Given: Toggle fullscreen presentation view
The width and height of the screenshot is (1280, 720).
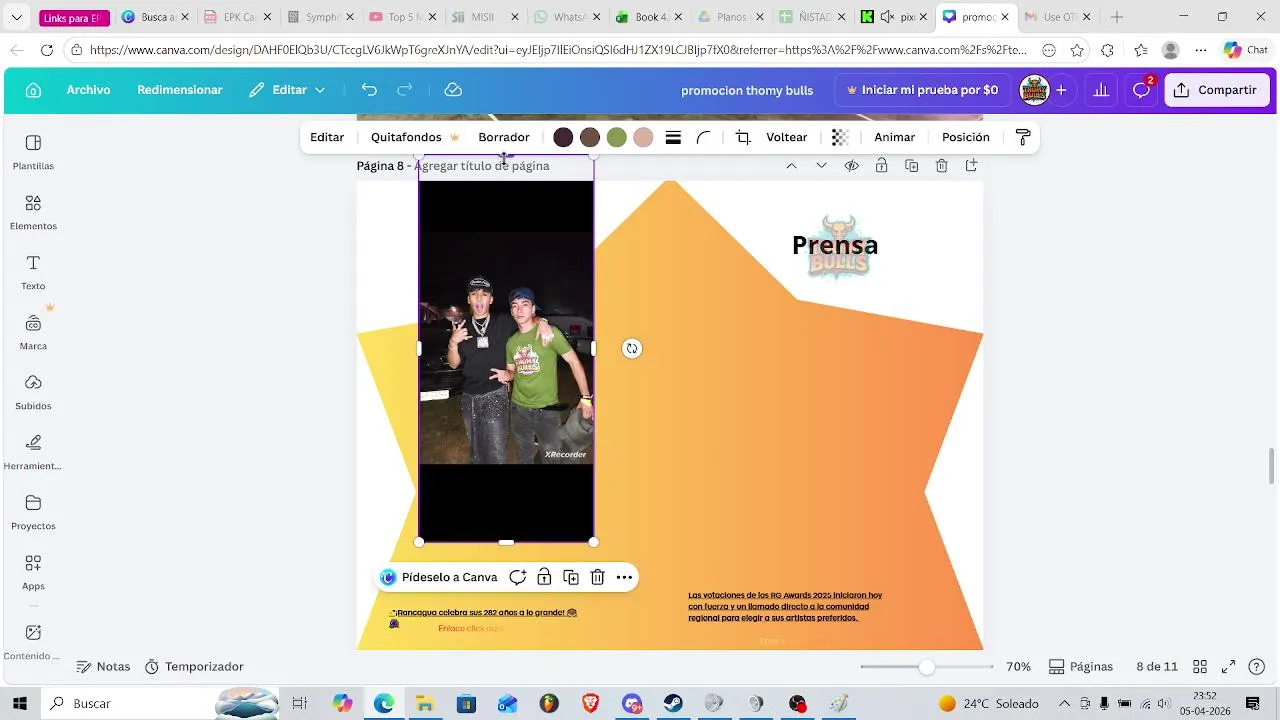Looking at the screenshot, I should (1229, 666).
